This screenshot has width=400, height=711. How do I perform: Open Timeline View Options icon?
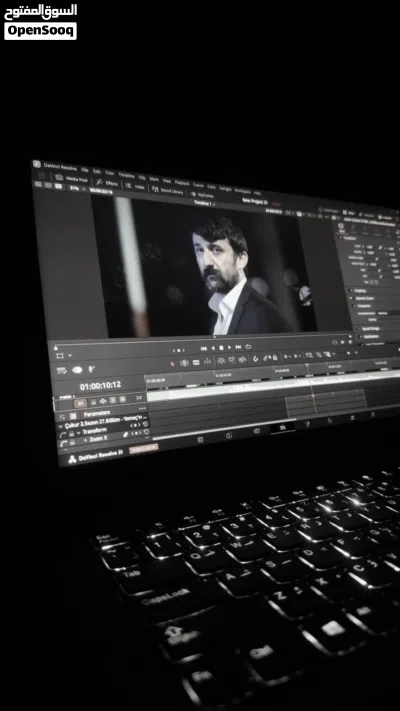click(x=61, y=371)
